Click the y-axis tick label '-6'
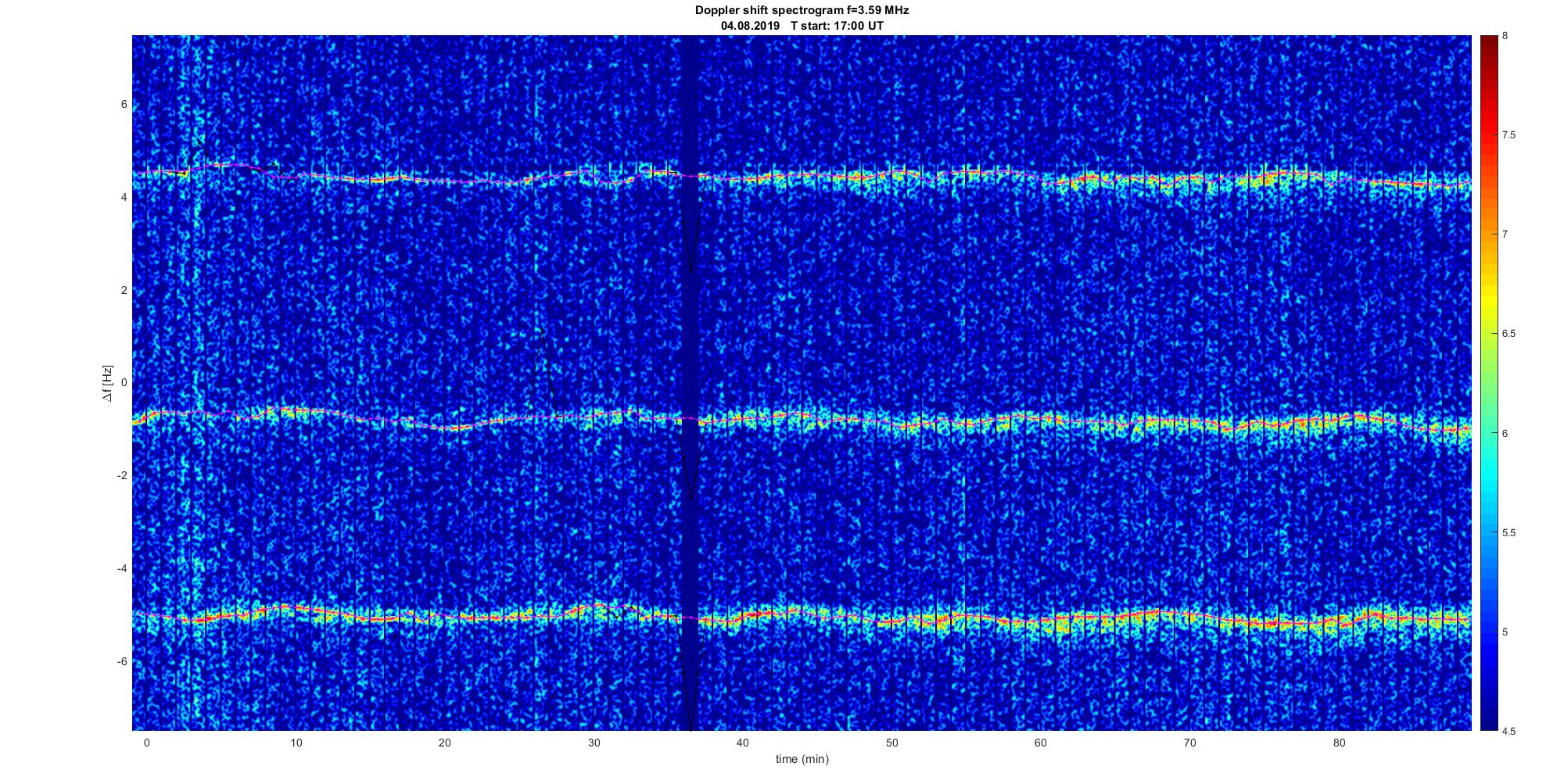The width and height of the screenshot is (1564, 784). pyautogui.click(x=122, y=661)
